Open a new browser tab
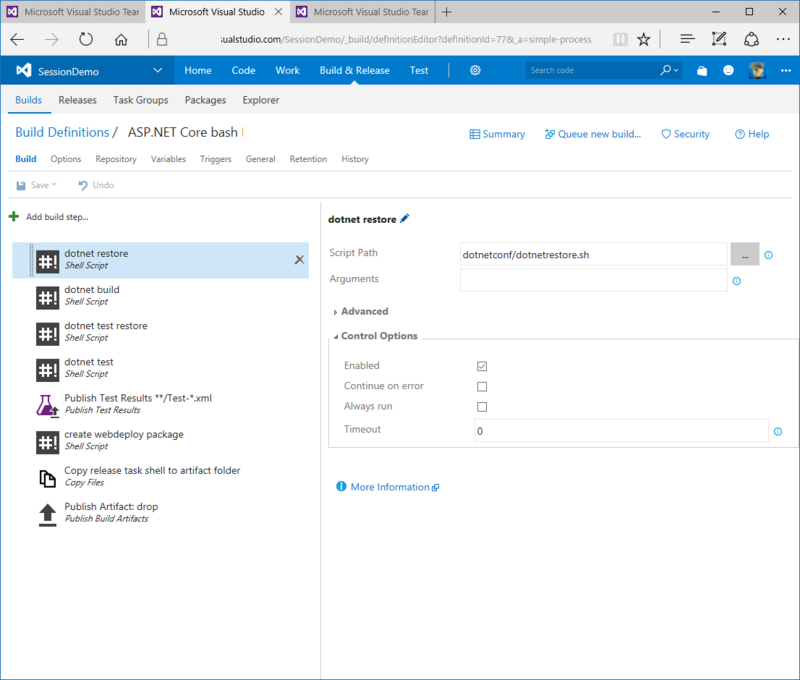The width and height of the screenshot is (800, 680). tap(446, 12)
